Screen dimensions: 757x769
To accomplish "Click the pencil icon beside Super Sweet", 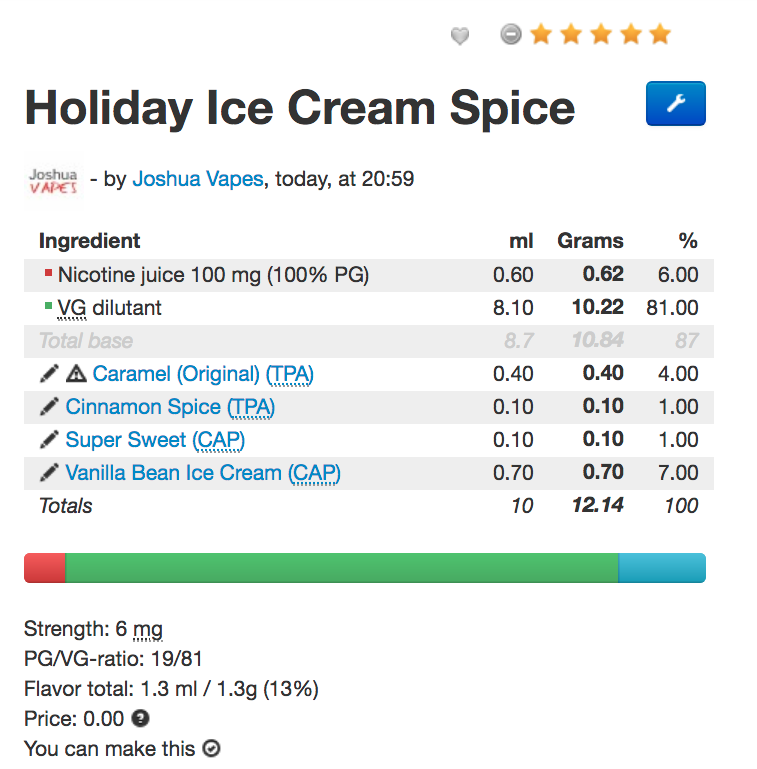I will click(49, 440).
